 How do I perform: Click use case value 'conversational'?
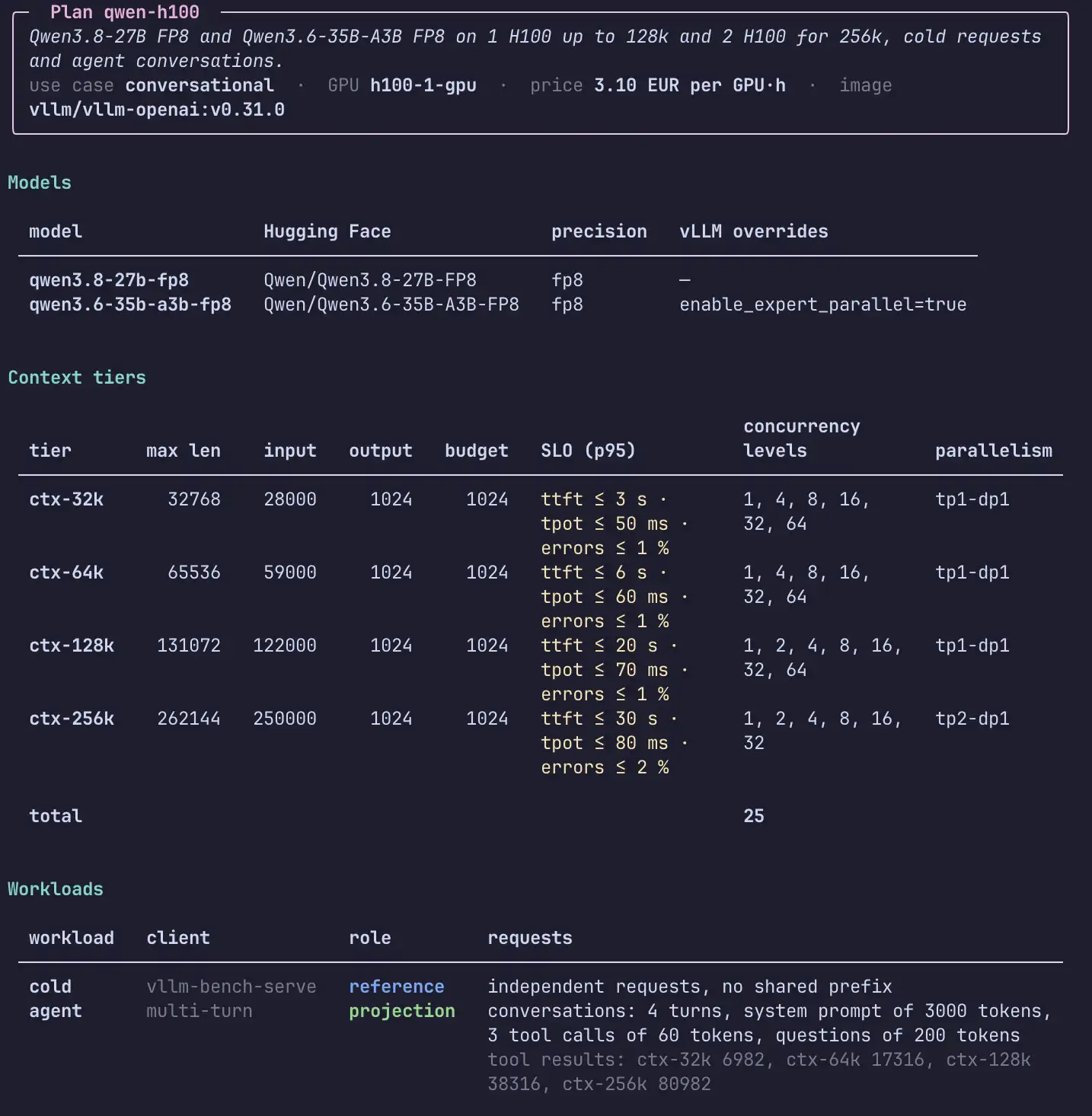coord(200,85)
